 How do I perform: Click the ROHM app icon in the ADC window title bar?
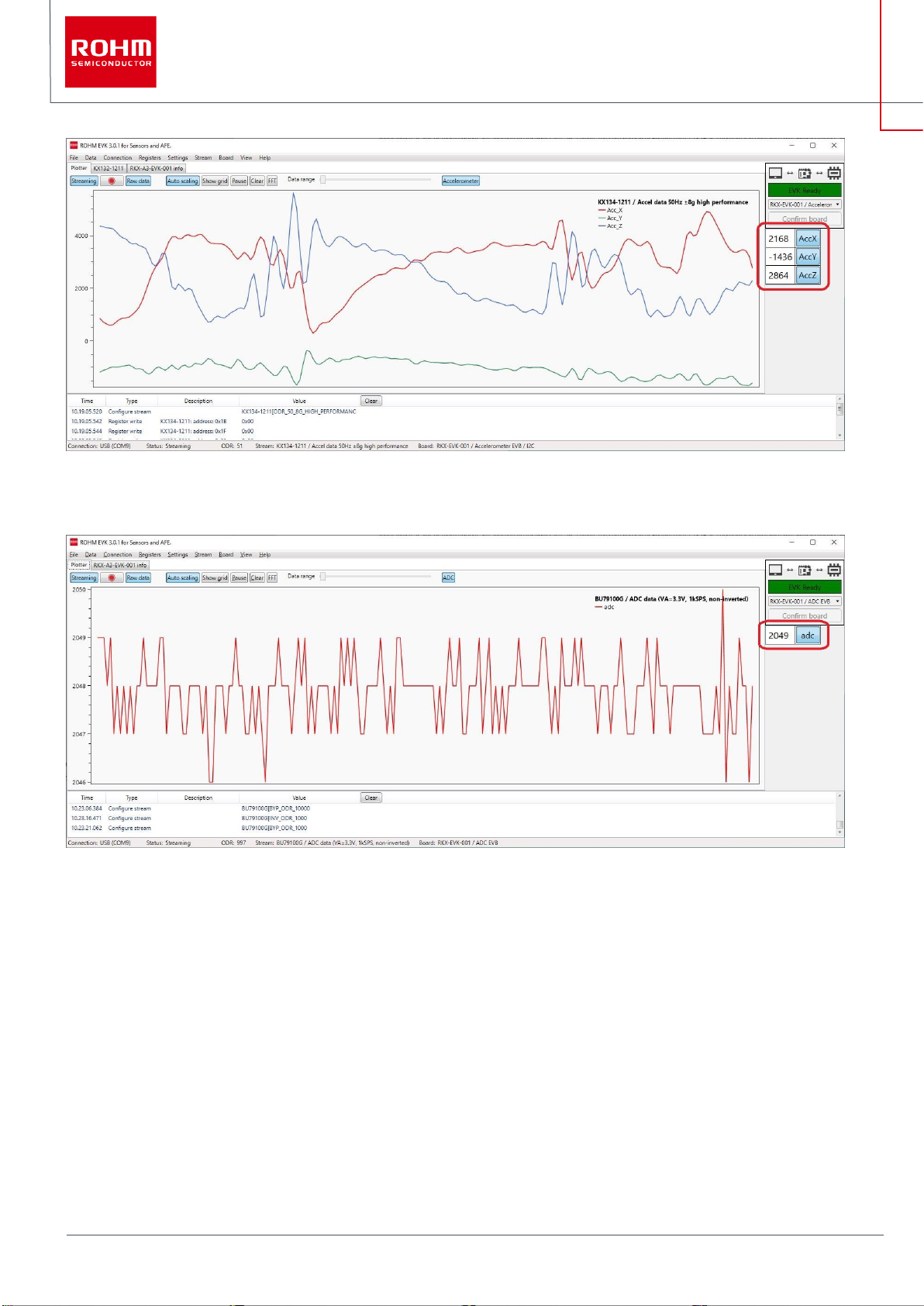74,542
